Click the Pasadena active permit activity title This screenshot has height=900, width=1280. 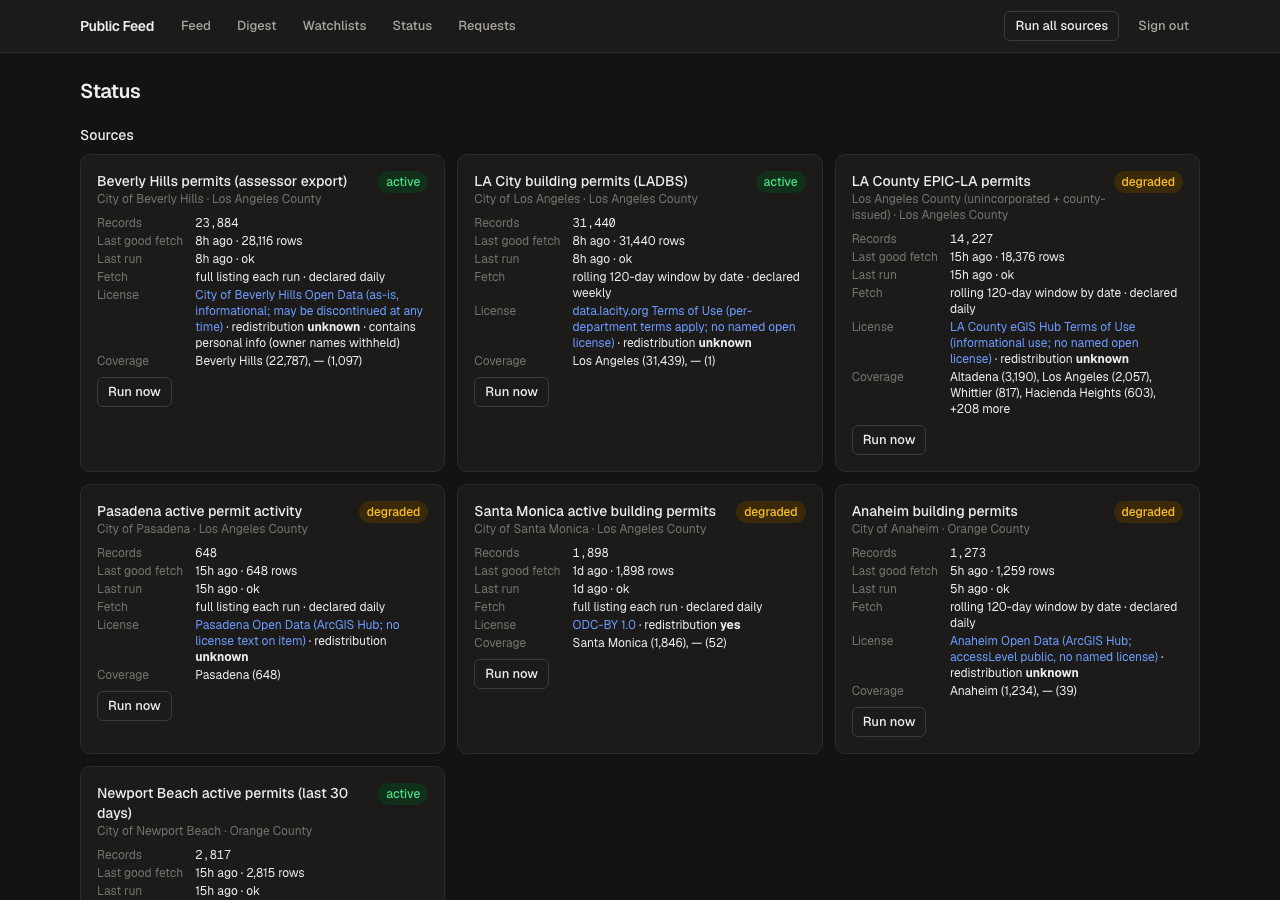click(x=199, y=511)
